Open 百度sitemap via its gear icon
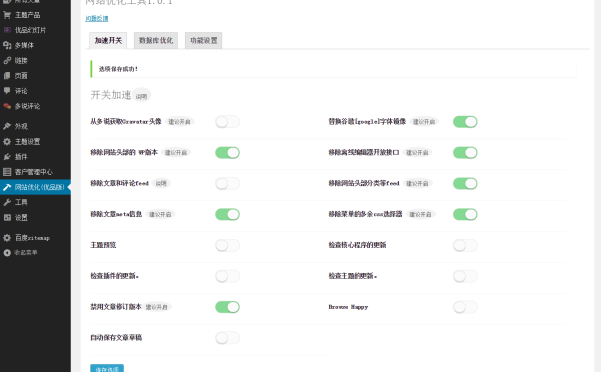Screen dimensions: 601x372 [7, 238]
